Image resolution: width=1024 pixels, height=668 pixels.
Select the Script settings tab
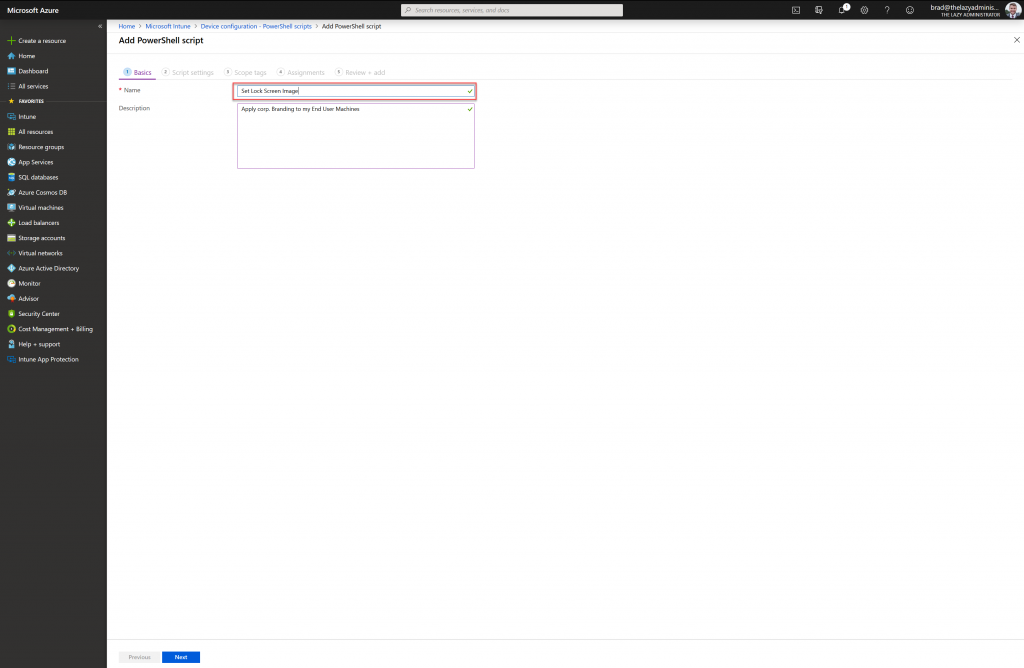[x=188, y=72]
